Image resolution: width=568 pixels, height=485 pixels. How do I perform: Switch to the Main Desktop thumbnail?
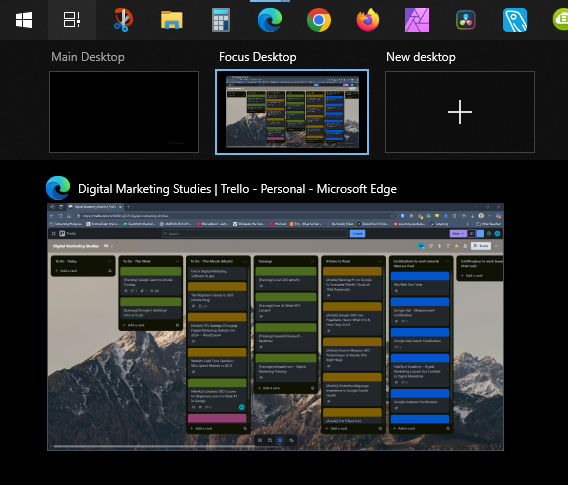124,112
